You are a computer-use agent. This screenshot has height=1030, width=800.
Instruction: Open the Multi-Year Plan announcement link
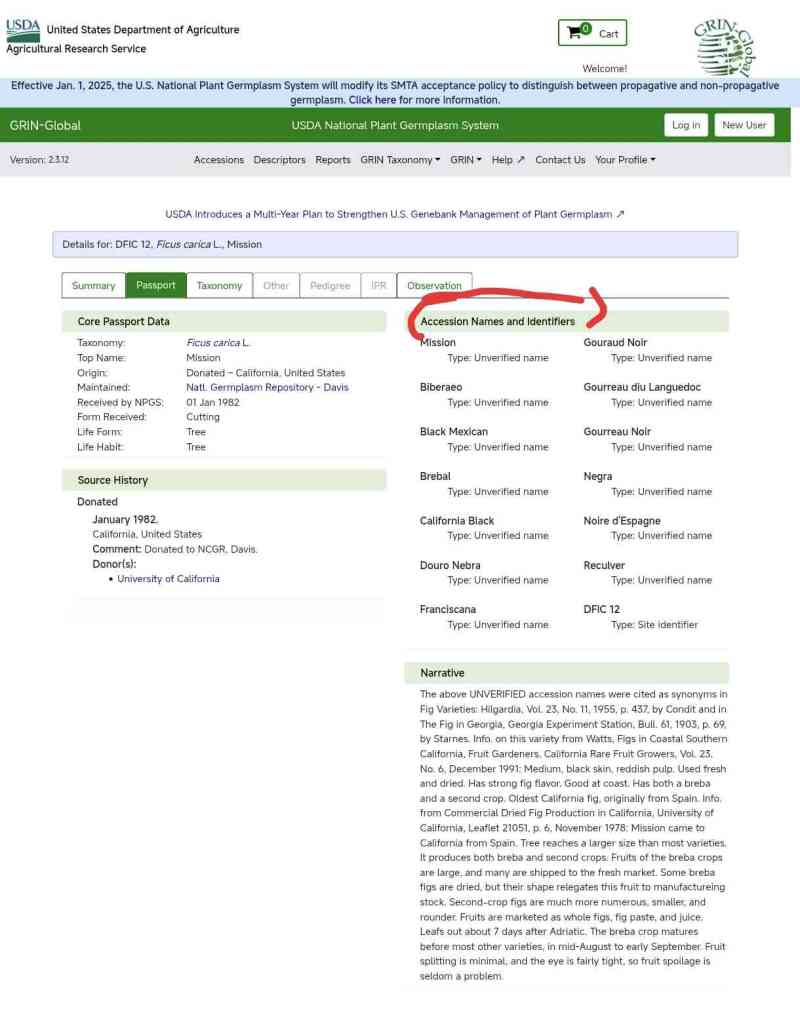[x=394, y=214]
